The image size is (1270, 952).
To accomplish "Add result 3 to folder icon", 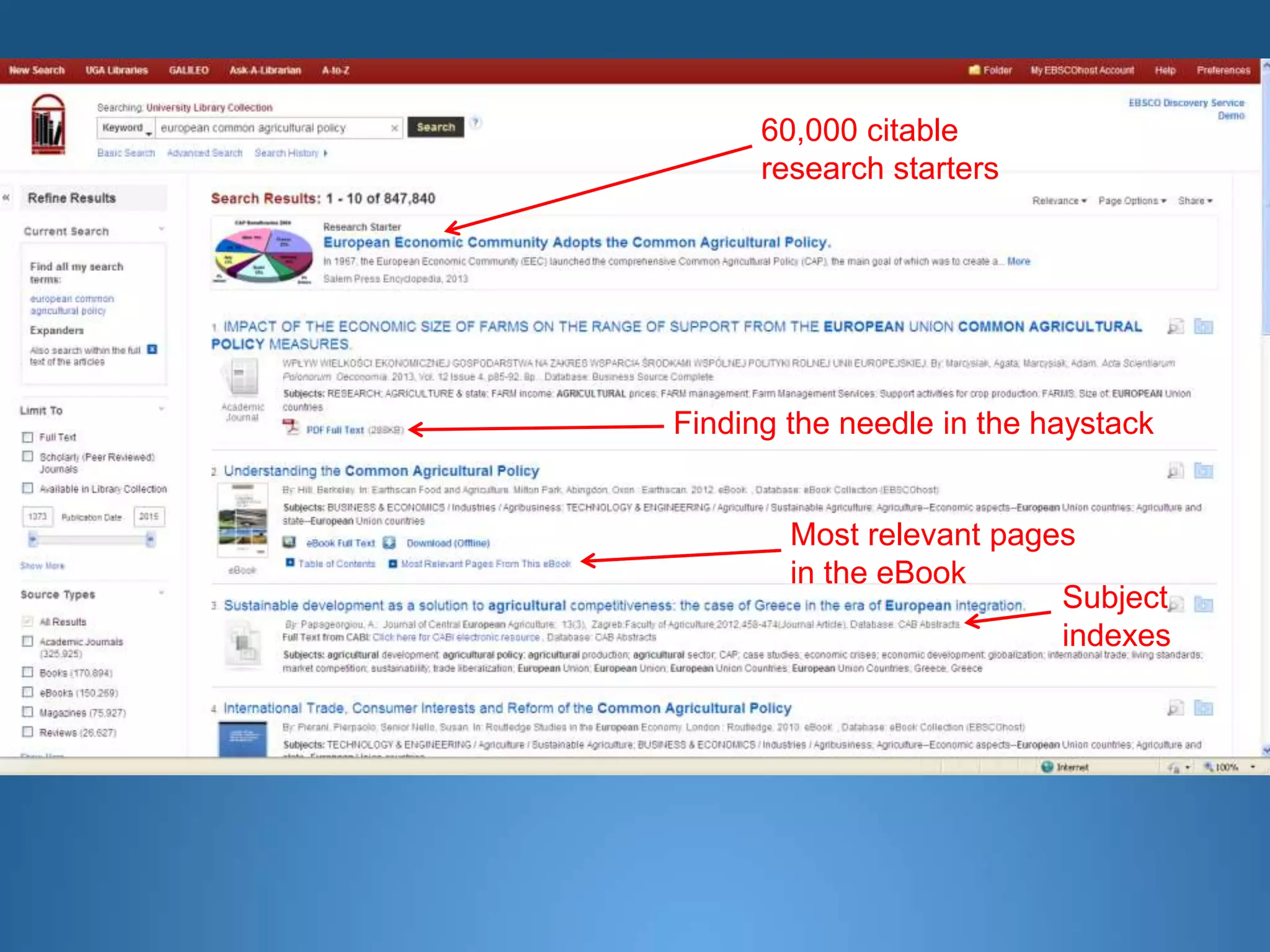I will [1204, 604].
